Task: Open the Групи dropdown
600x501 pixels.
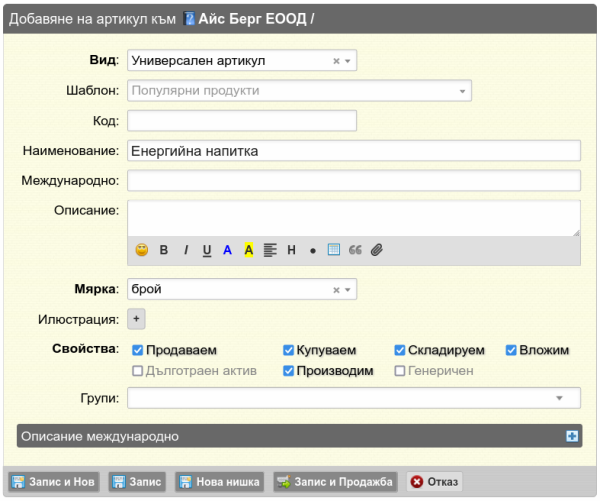Action: 354,398
